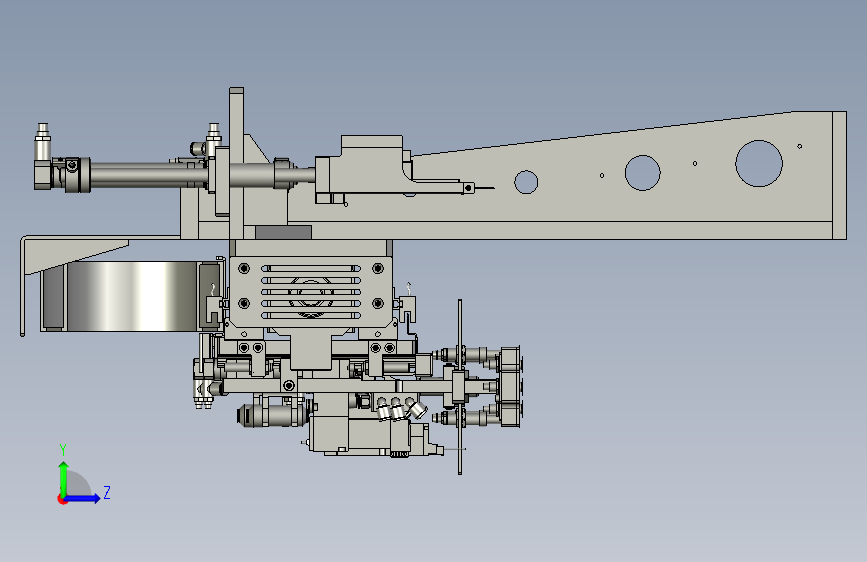Select the bottom-right screw on vent cover
The width and height of the screenshot is (867, 562).
[x=378, y=303]
